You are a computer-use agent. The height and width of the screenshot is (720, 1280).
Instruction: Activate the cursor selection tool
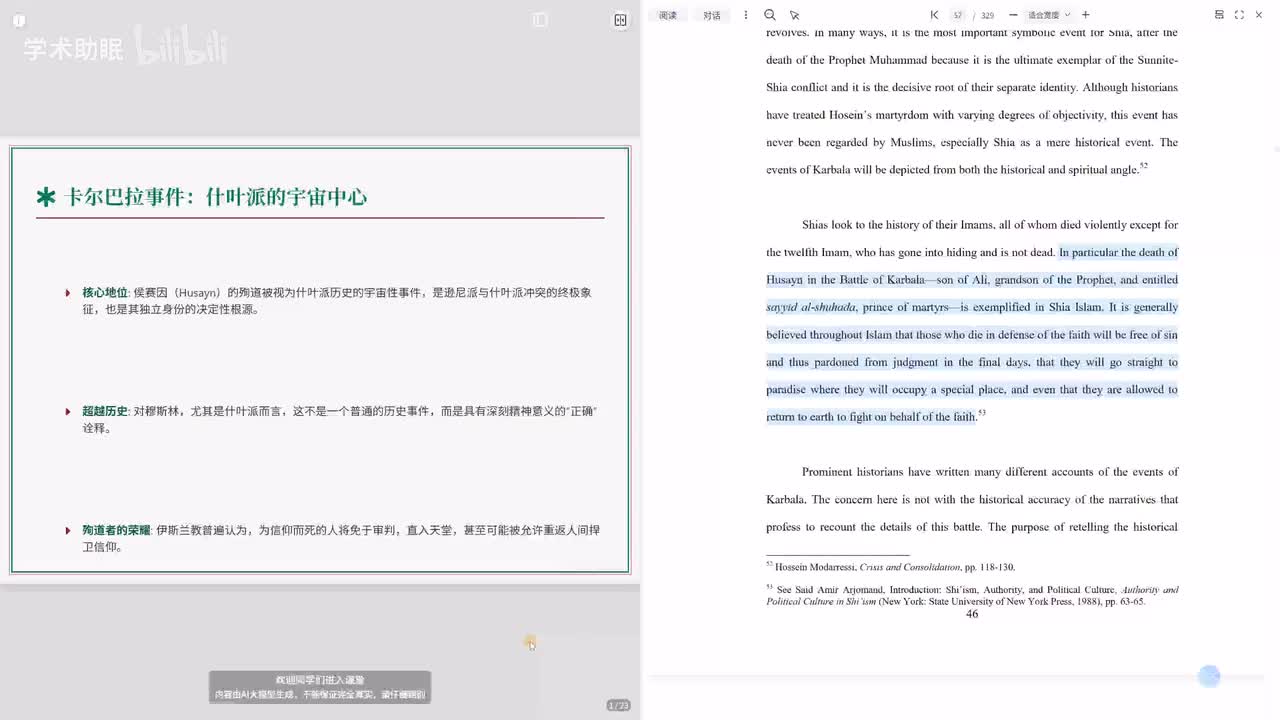tap(795, 15)
